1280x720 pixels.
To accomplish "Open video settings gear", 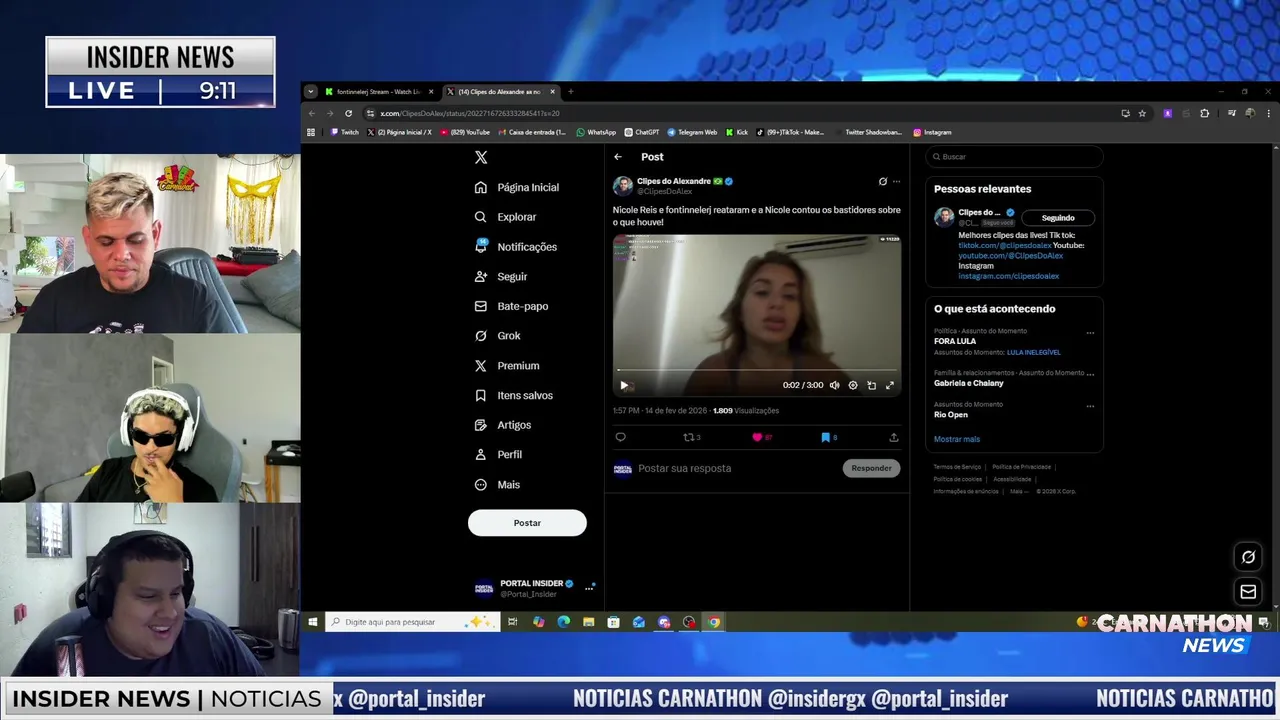I will pyautogui.click(x=853, y=385).
